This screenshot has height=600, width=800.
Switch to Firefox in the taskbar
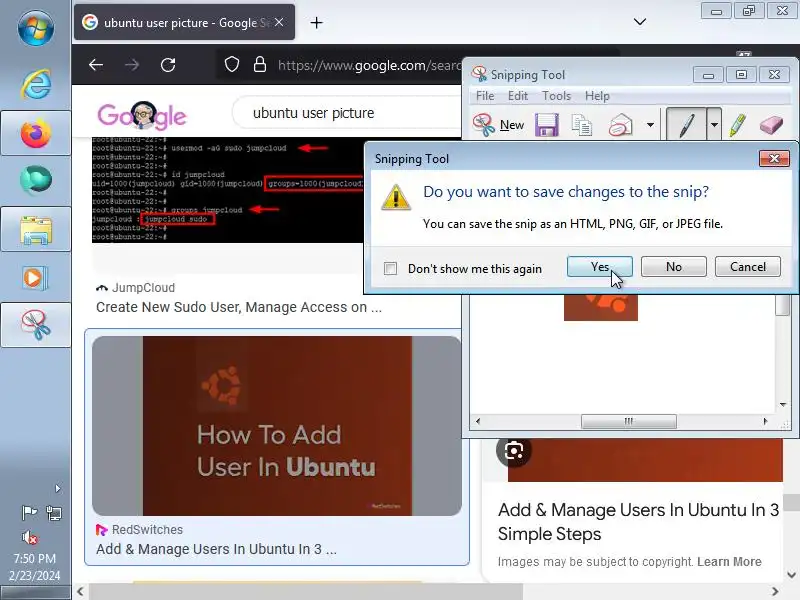(36, 133)
